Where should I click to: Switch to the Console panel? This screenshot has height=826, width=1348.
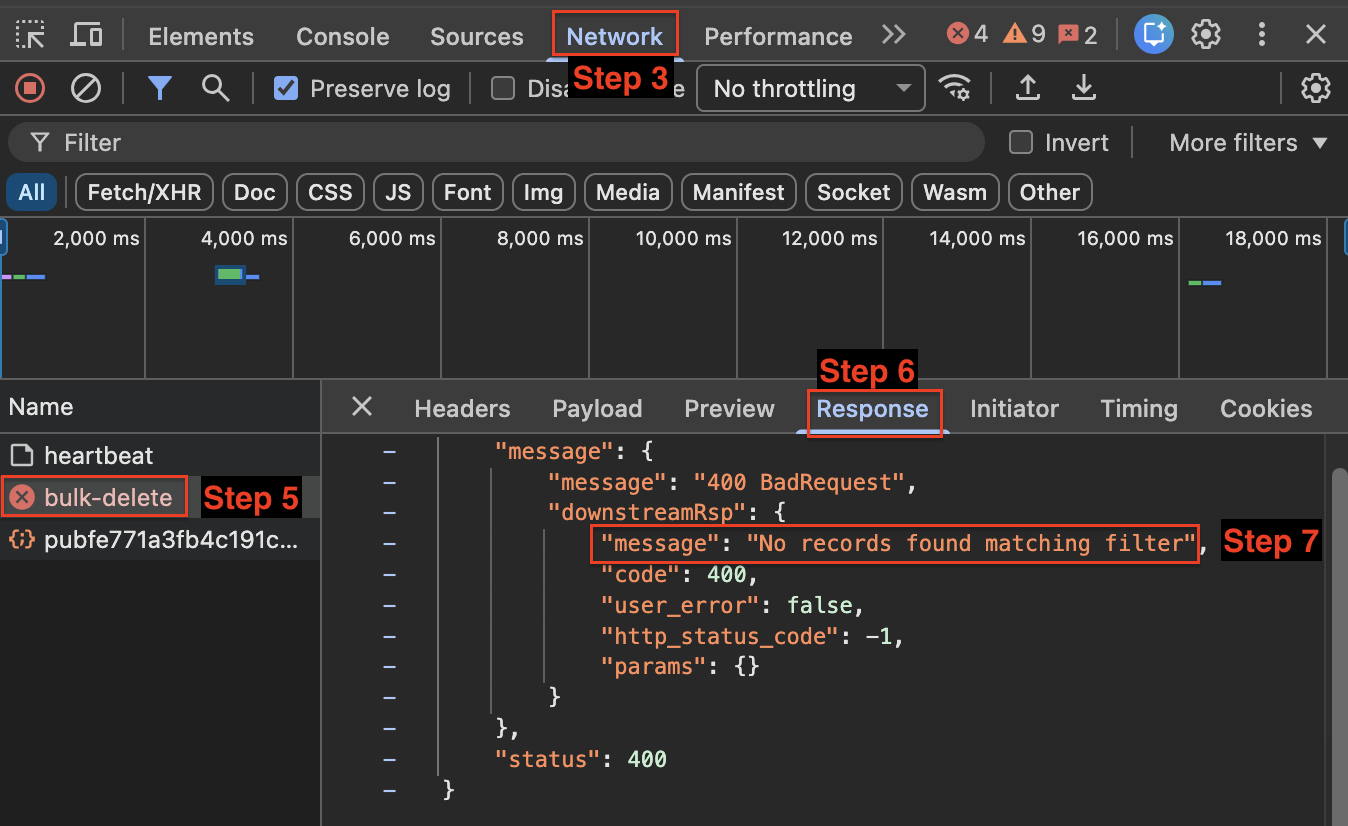click(342, 36)
